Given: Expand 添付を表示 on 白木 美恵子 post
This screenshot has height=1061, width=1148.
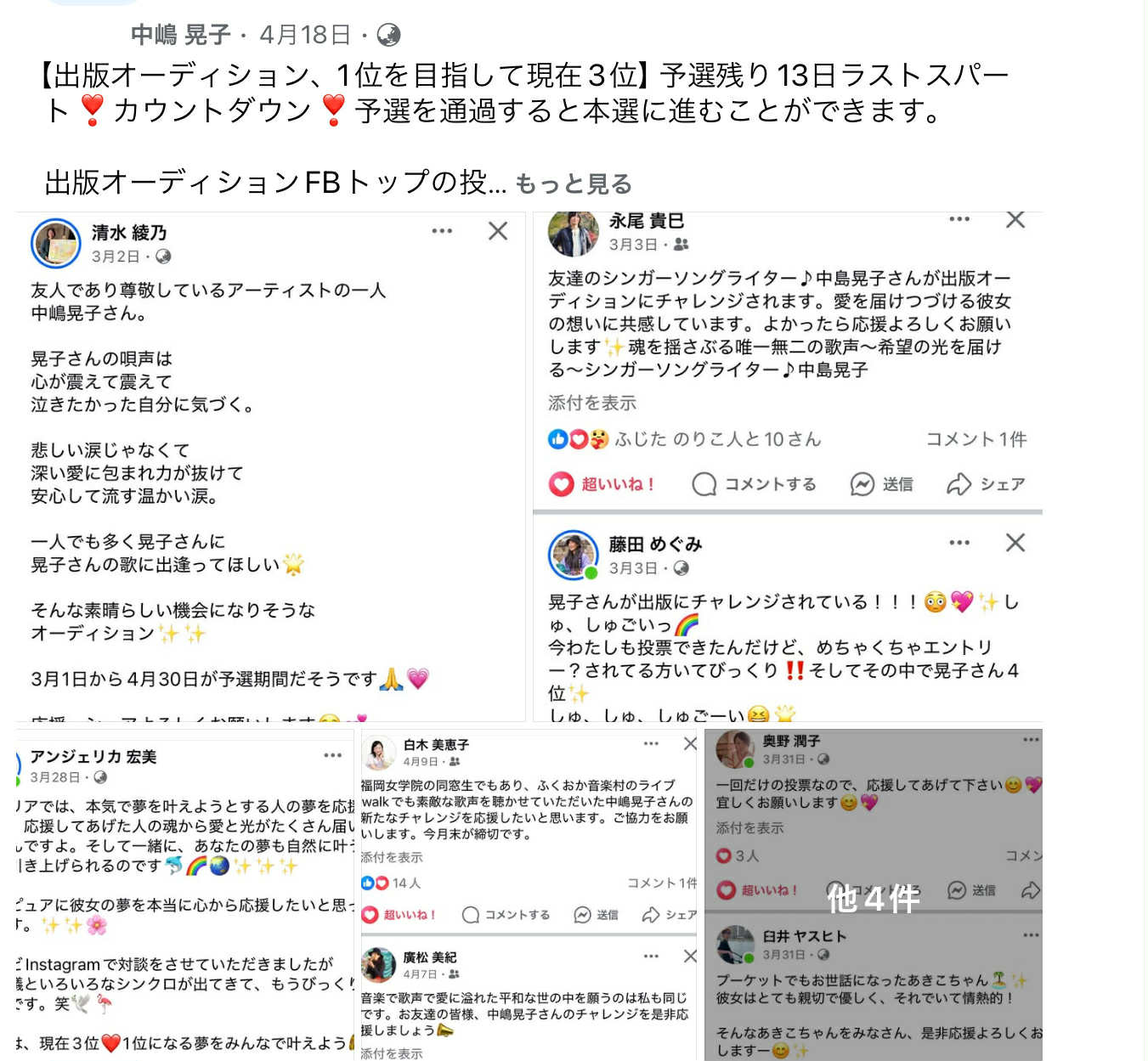Looking at the screenshot, I should (392, 857).
